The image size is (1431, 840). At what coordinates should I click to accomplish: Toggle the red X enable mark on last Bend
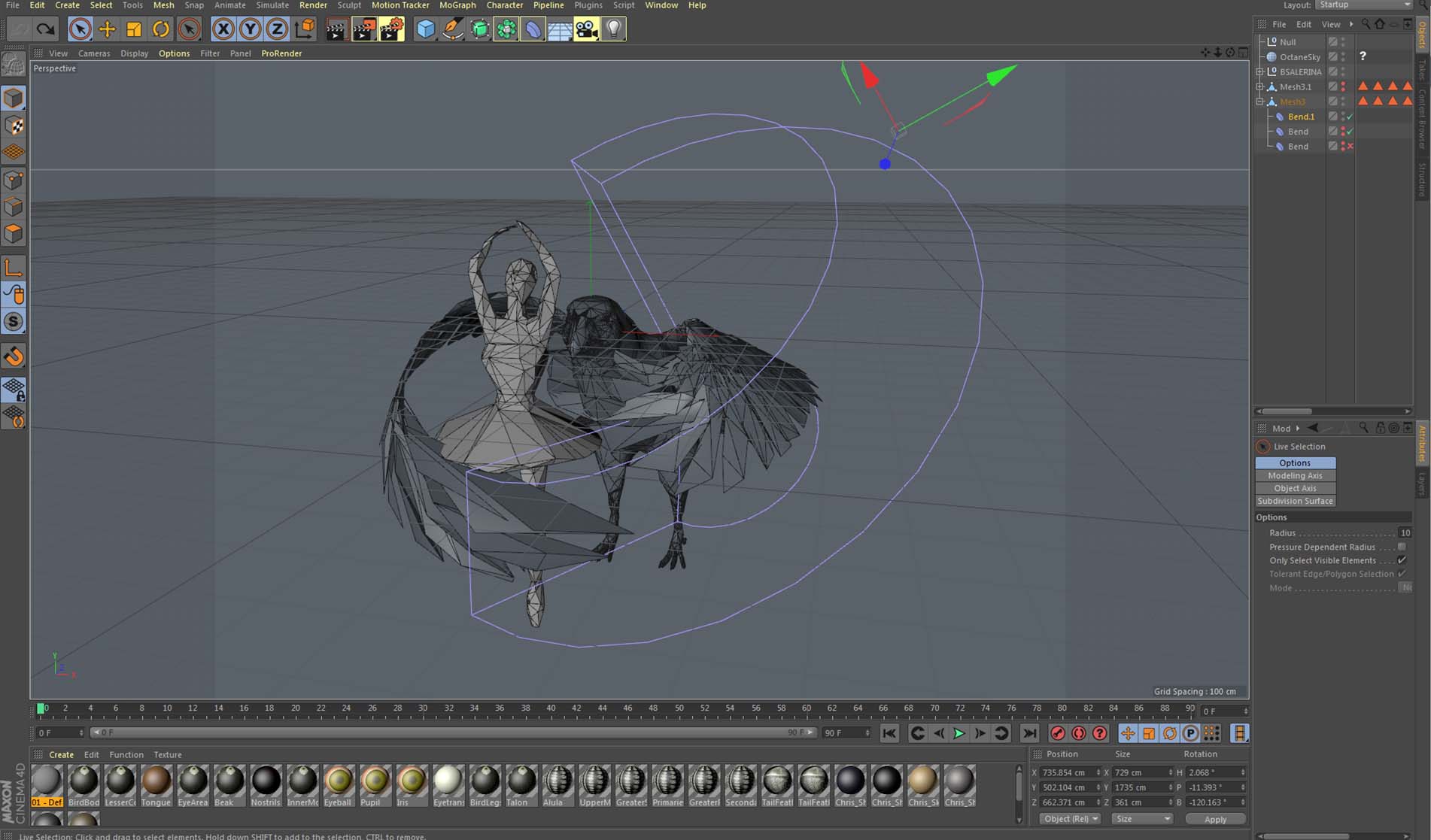[x=1350, y=147]
